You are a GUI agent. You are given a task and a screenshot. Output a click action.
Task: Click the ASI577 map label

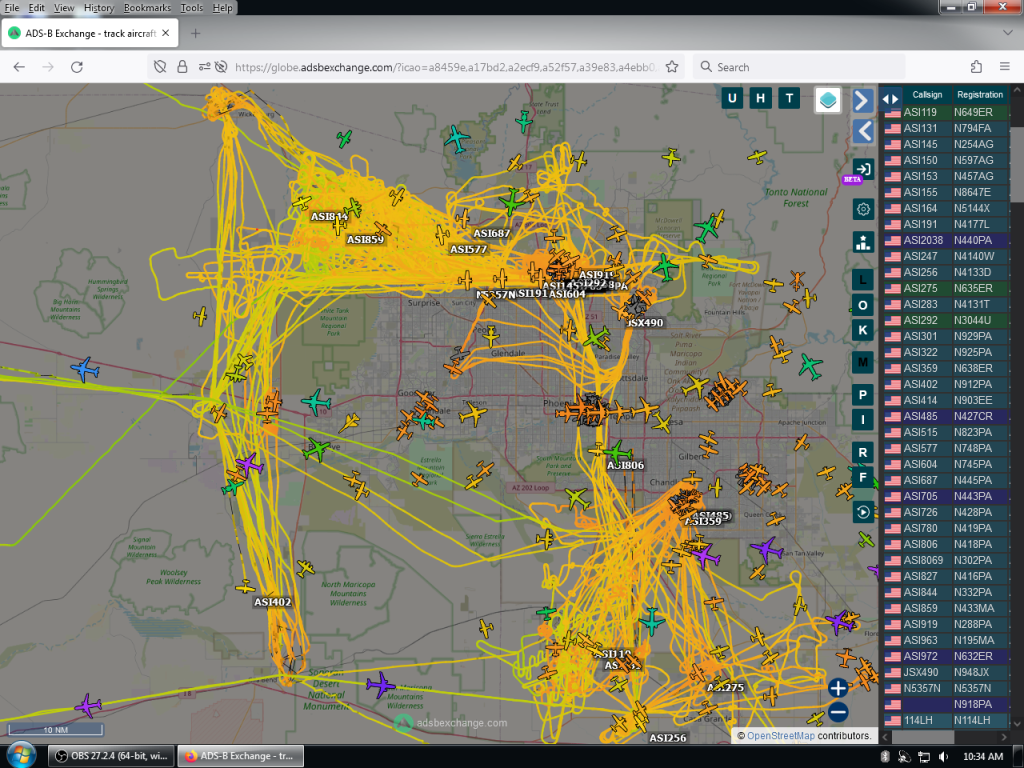point(469,249)
